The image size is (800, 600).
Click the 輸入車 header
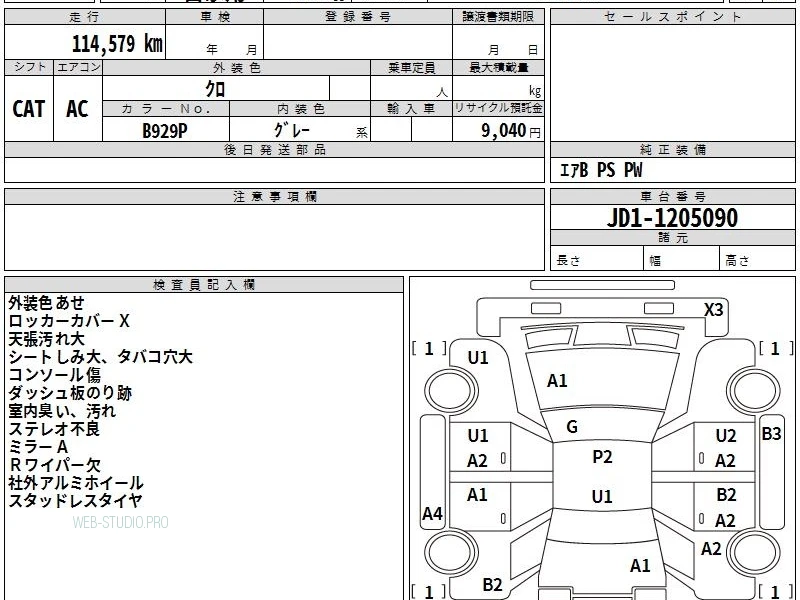click(x=411, y=109)
